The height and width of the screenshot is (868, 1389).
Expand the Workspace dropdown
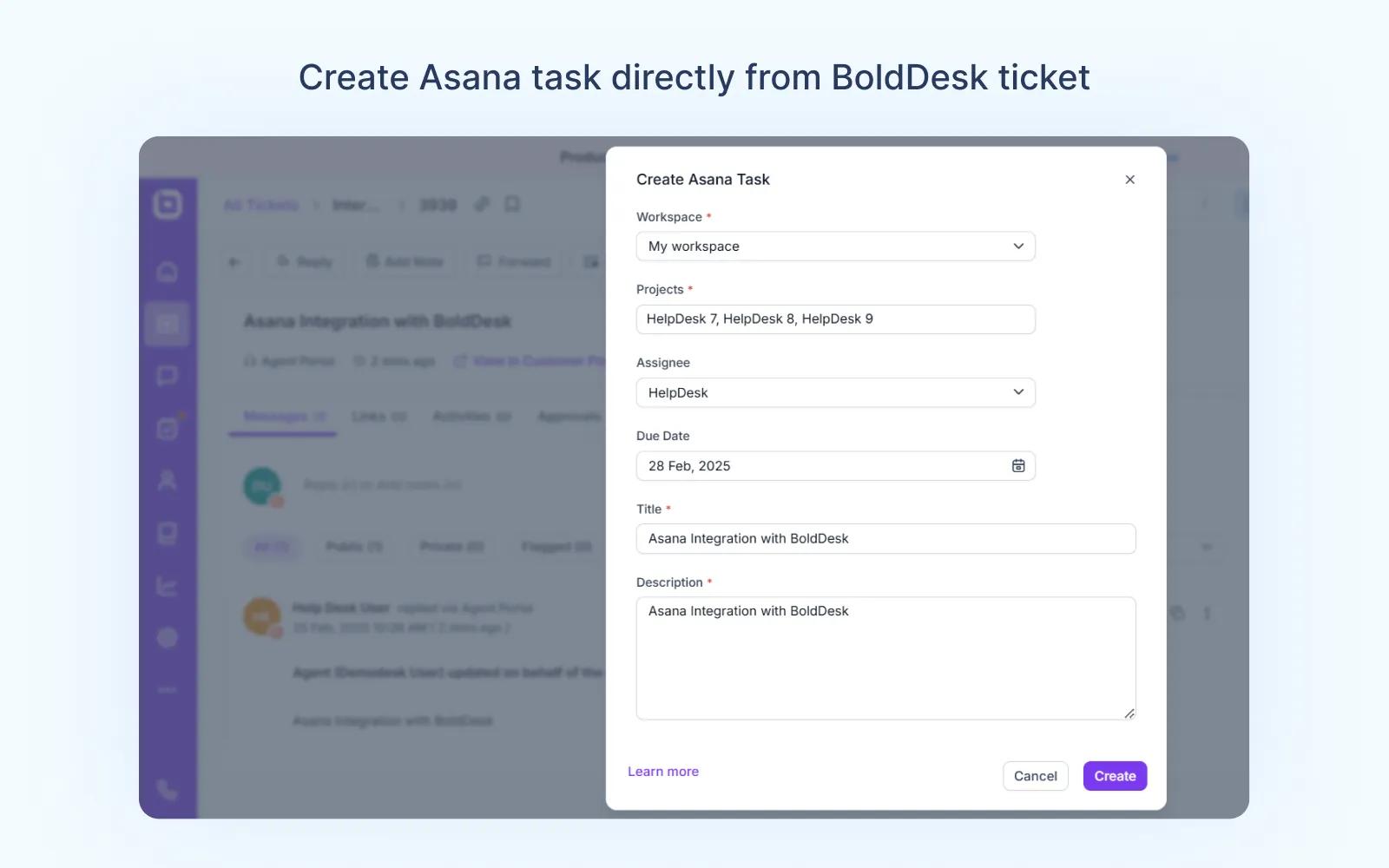pos(835,247)
